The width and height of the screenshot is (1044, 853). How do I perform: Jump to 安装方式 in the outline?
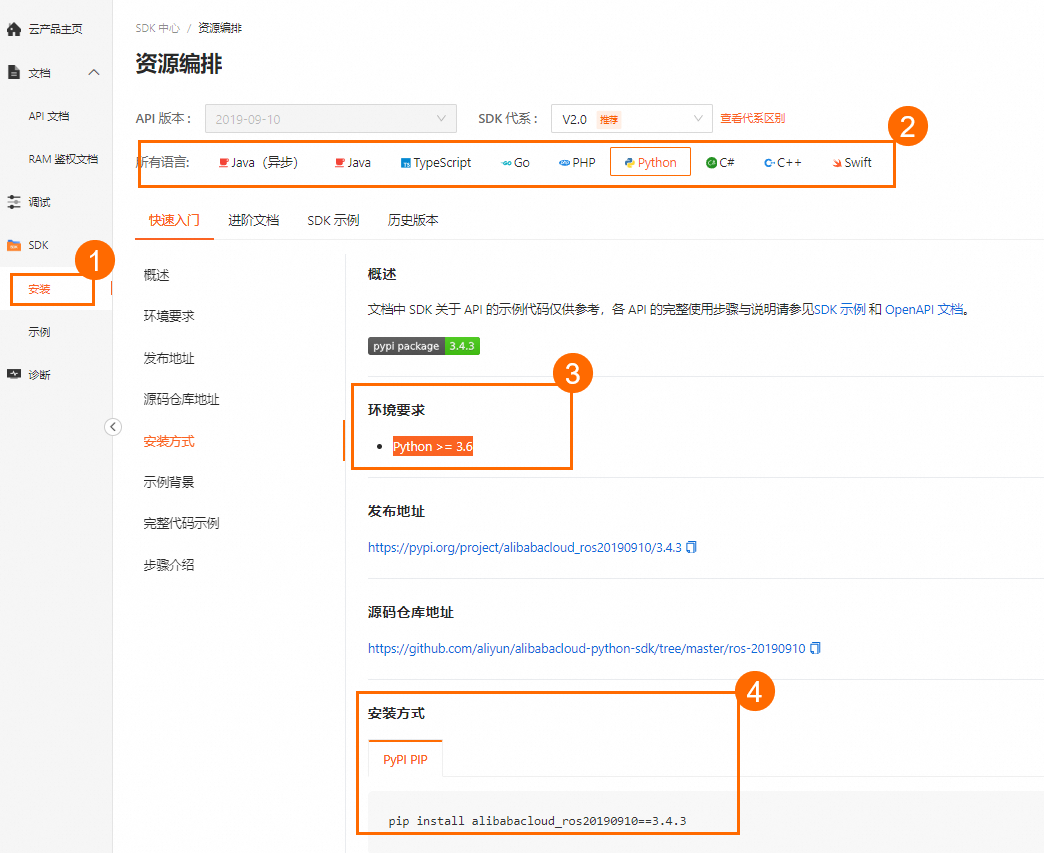169,441
